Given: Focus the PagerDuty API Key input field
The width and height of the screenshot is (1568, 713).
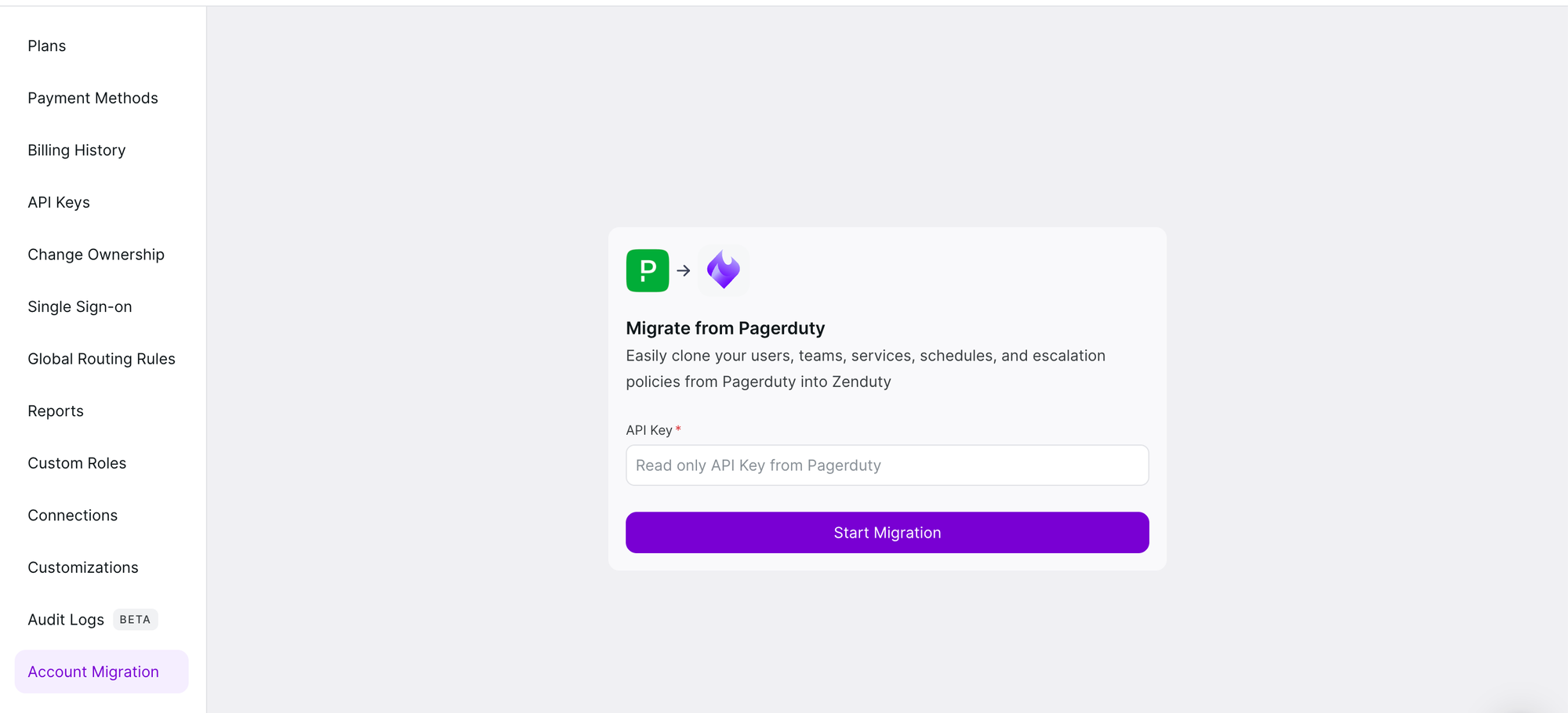Looking at the screenshot, I should coord(887,465).
